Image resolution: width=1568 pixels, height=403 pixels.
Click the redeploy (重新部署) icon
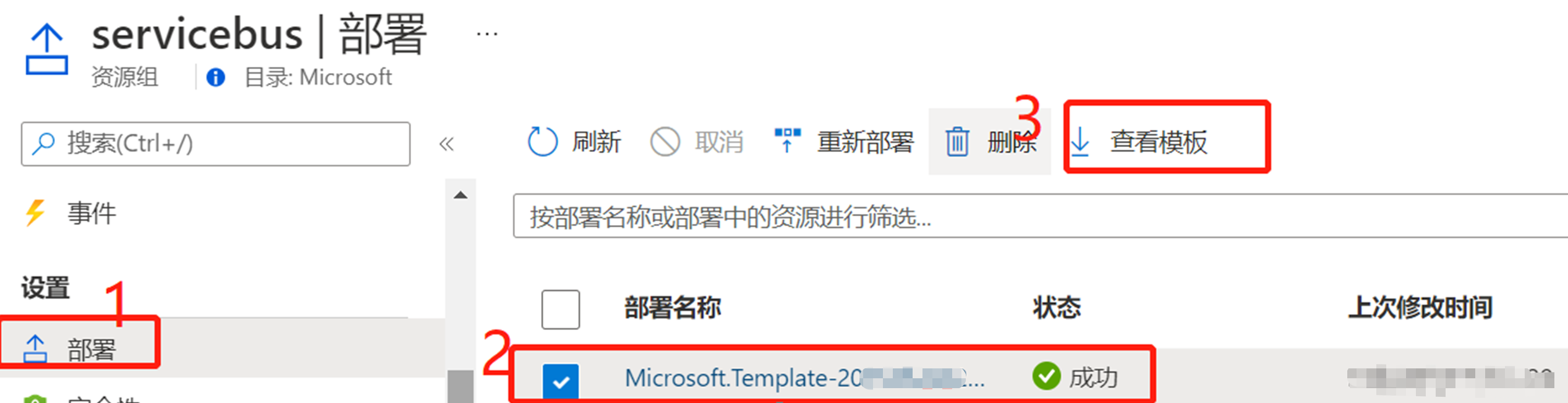[x=787, y=140]
